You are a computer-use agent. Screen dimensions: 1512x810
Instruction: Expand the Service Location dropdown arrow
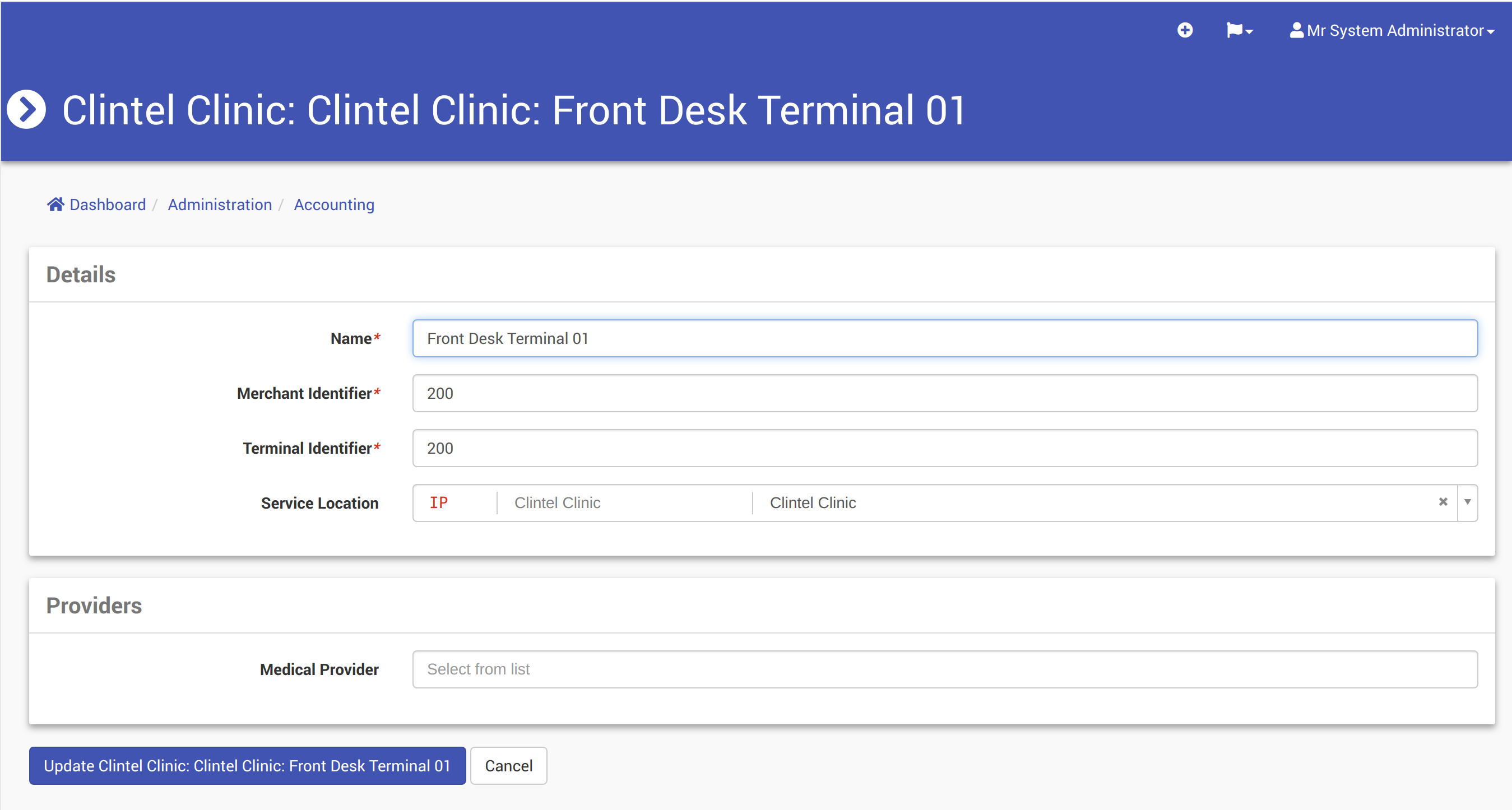click(x=1467, y=502)
